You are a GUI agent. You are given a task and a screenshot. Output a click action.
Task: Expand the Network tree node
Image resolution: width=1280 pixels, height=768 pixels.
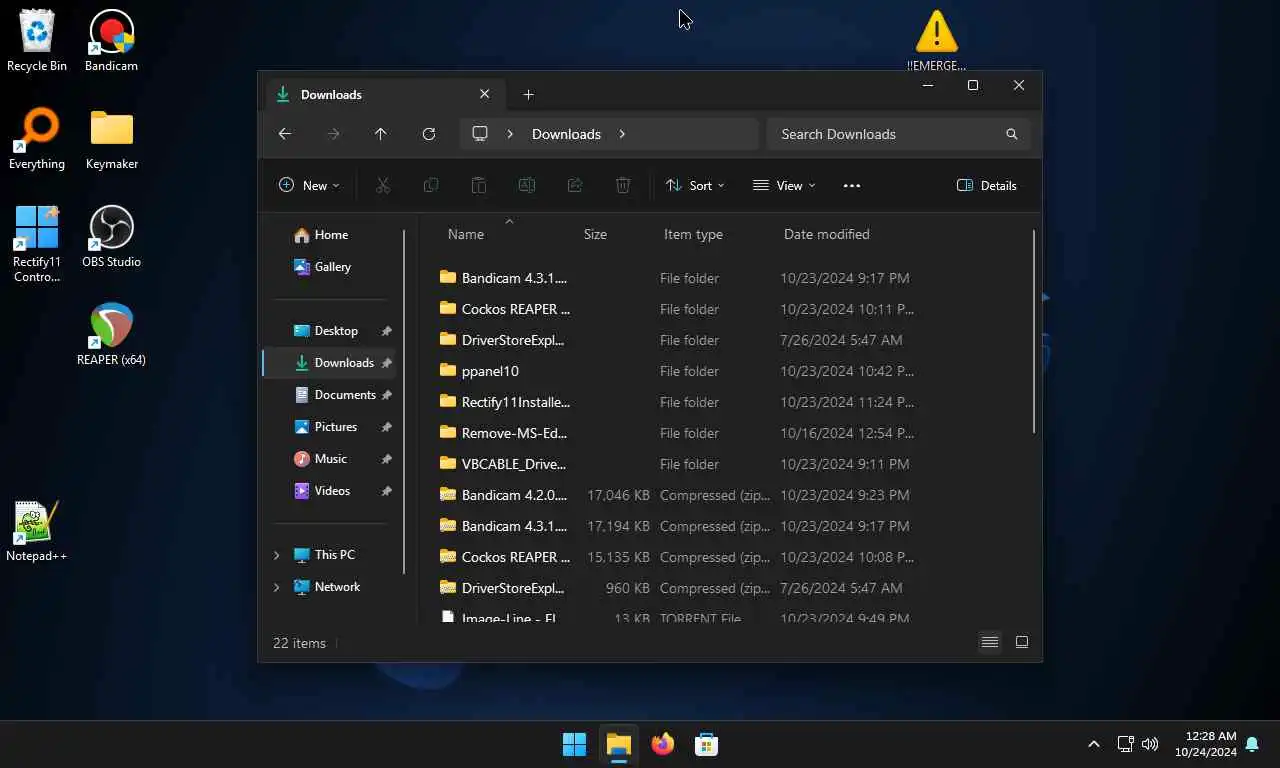(277, 587)
